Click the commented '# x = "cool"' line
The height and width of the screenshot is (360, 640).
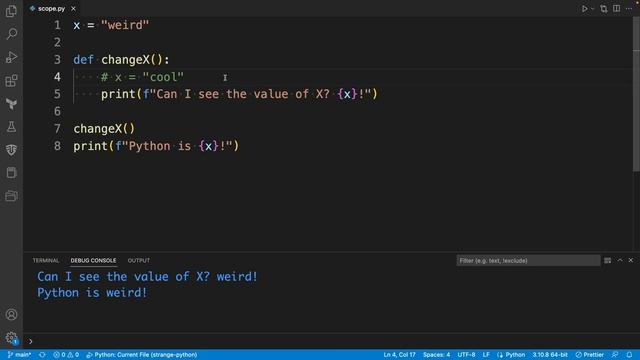(x=142, y=77)
